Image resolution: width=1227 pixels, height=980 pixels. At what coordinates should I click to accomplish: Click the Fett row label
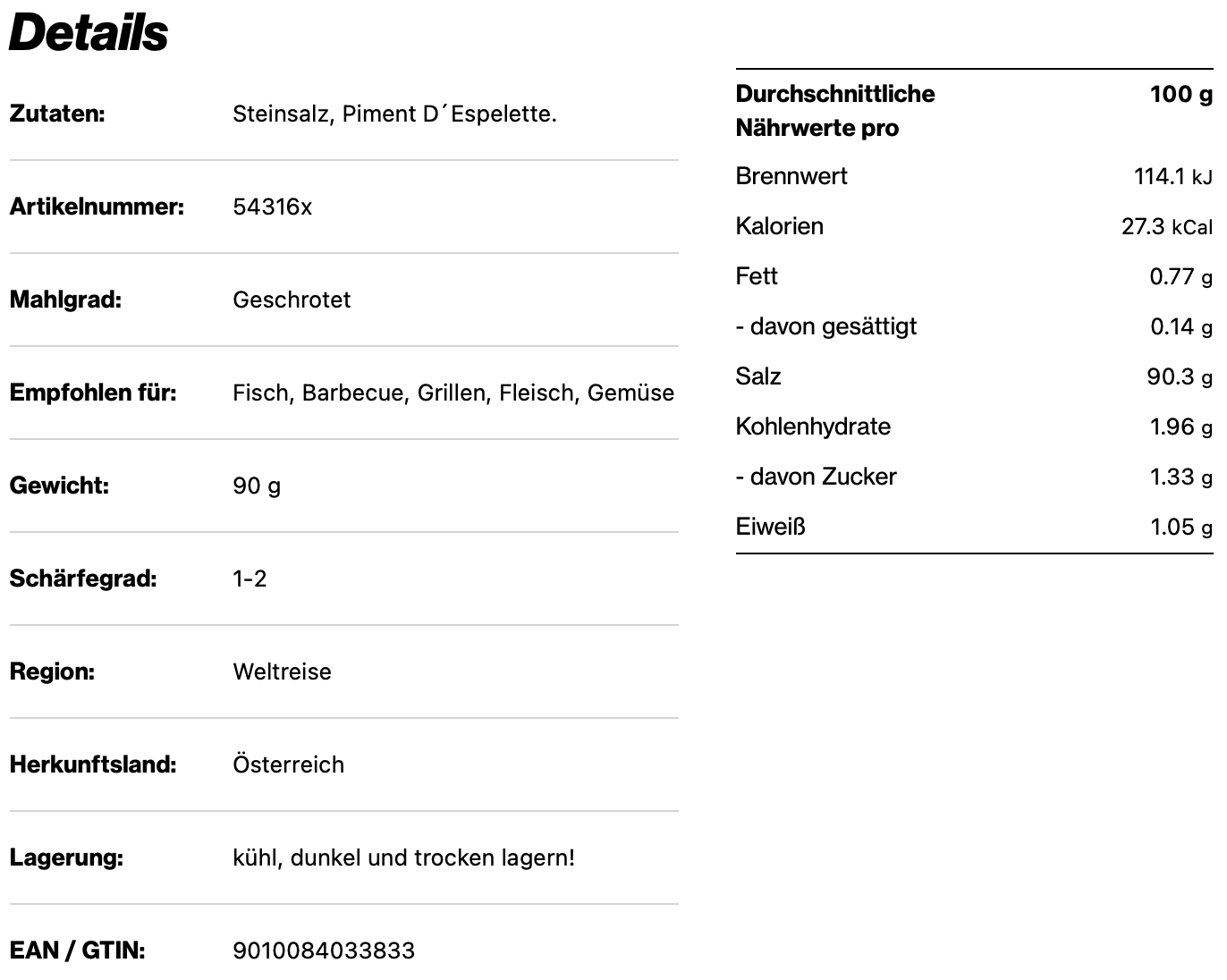click(757, 276)
